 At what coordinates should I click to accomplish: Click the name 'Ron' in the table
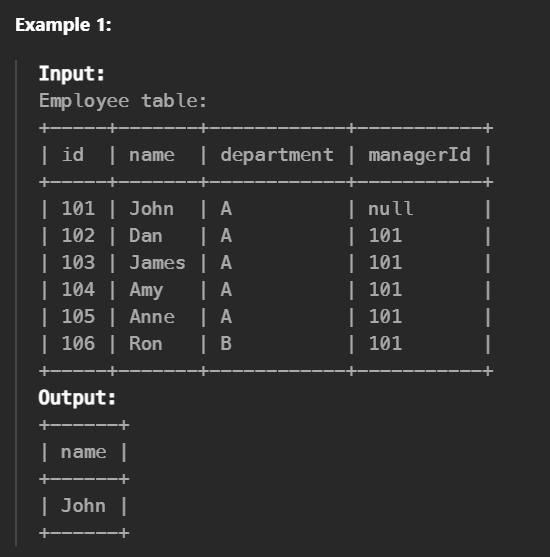point(146,344)
